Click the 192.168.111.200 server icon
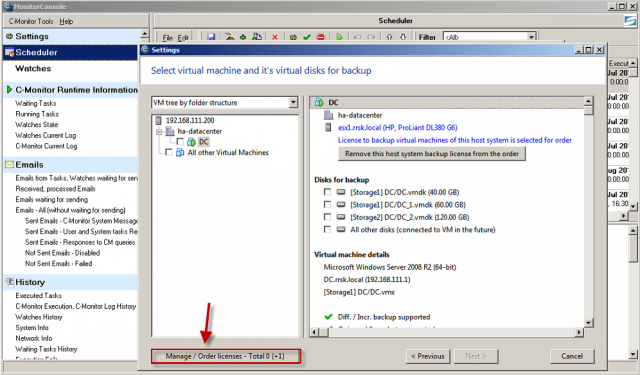Image resolution: width=640 pixels, height=375 pixels. (x=159, y=120)
